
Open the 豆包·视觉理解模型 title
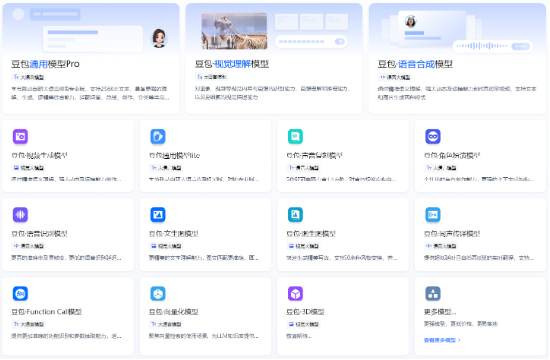tap(232, 64)
